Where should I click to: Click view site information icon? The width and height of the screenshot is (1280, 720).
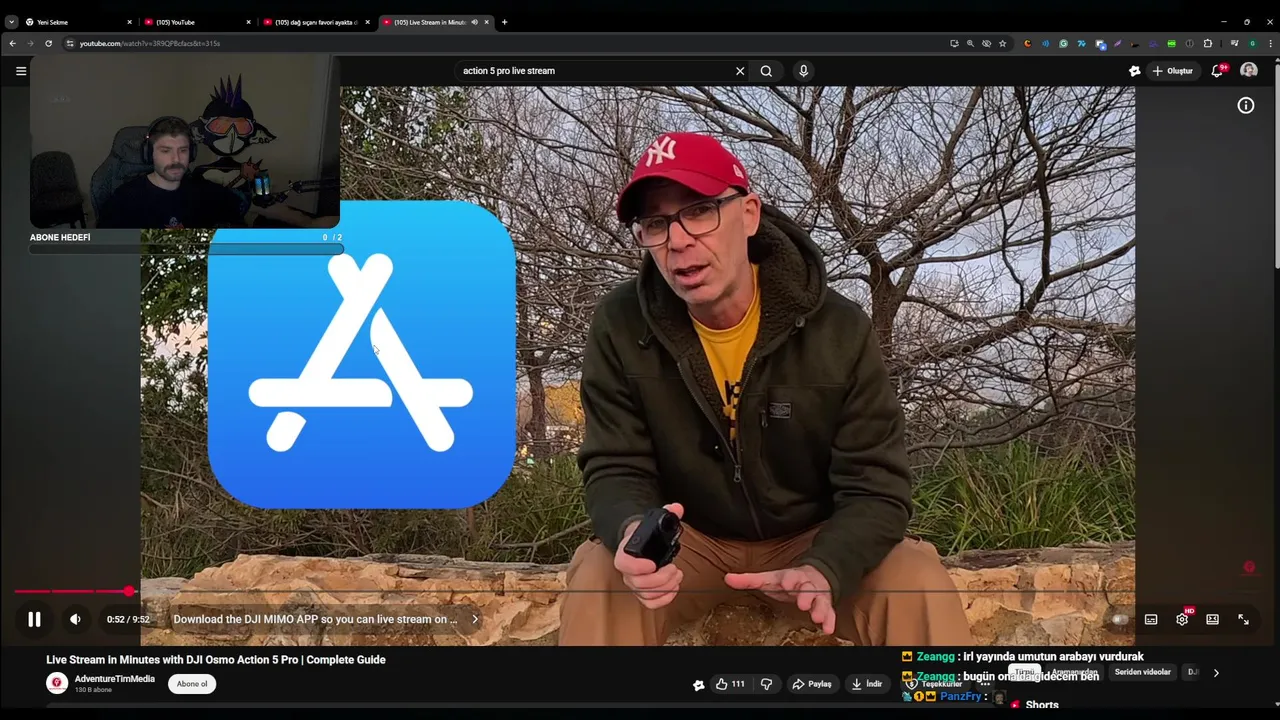click(x=70, y=43)
